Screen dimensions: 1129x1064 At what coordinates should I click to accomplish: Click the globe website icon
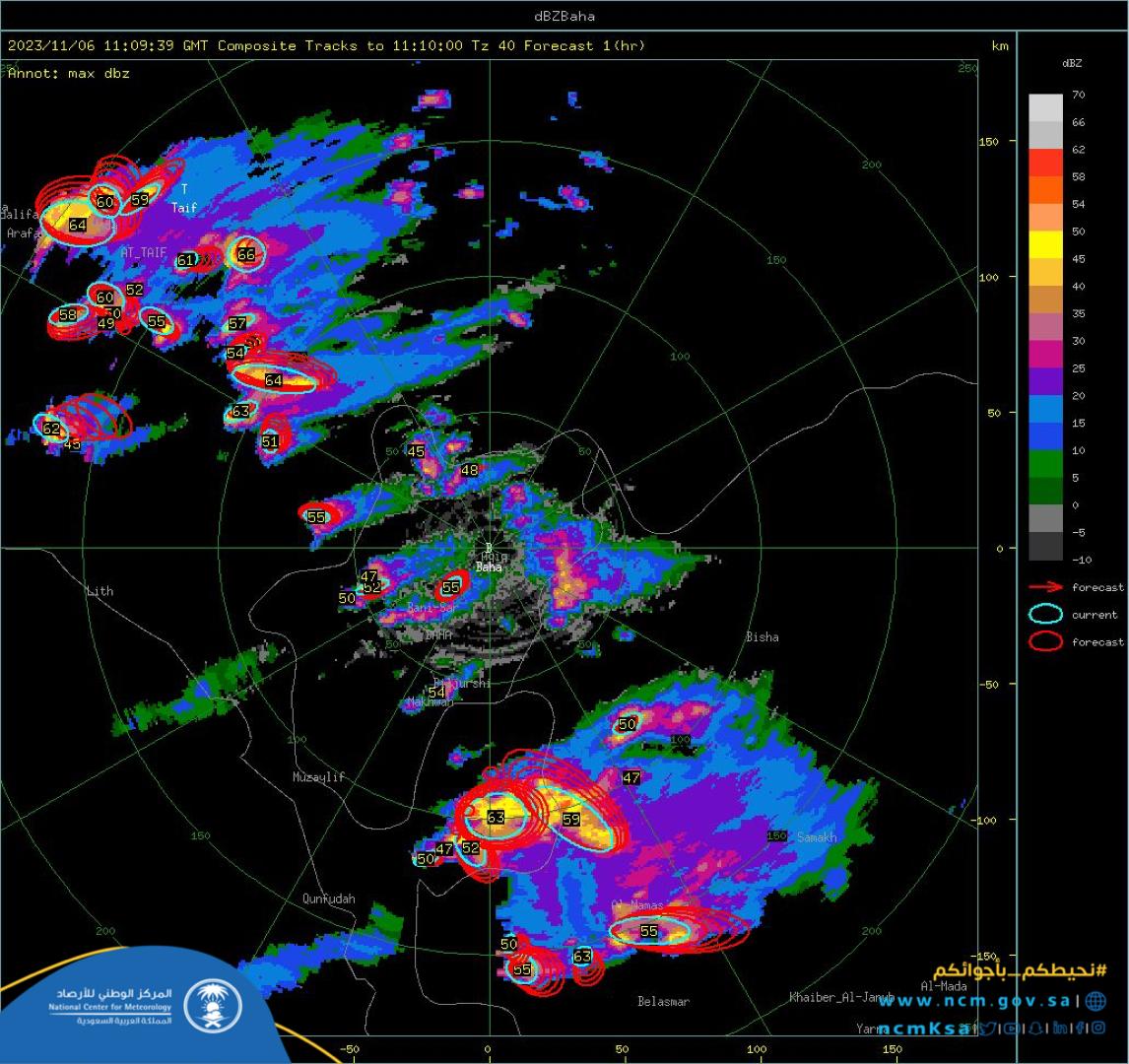click(1096, 1001)
